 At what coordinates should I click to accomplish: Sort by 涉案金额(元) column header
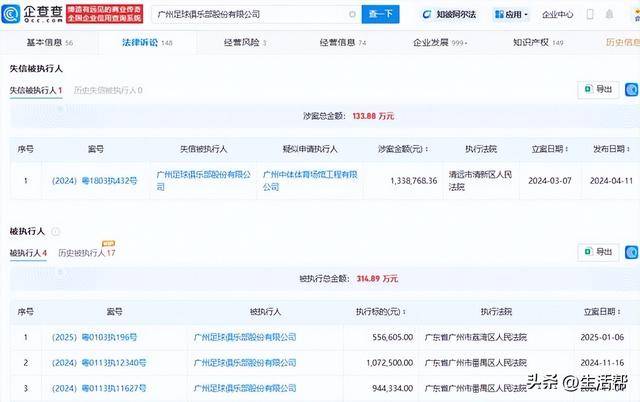tap(403, 149)
